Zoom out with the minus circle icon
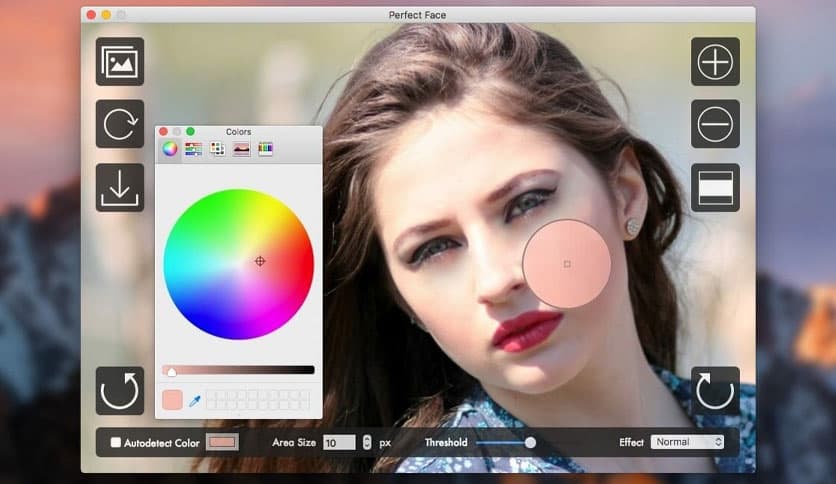The image size is (836, 484). tap(715, 124)
